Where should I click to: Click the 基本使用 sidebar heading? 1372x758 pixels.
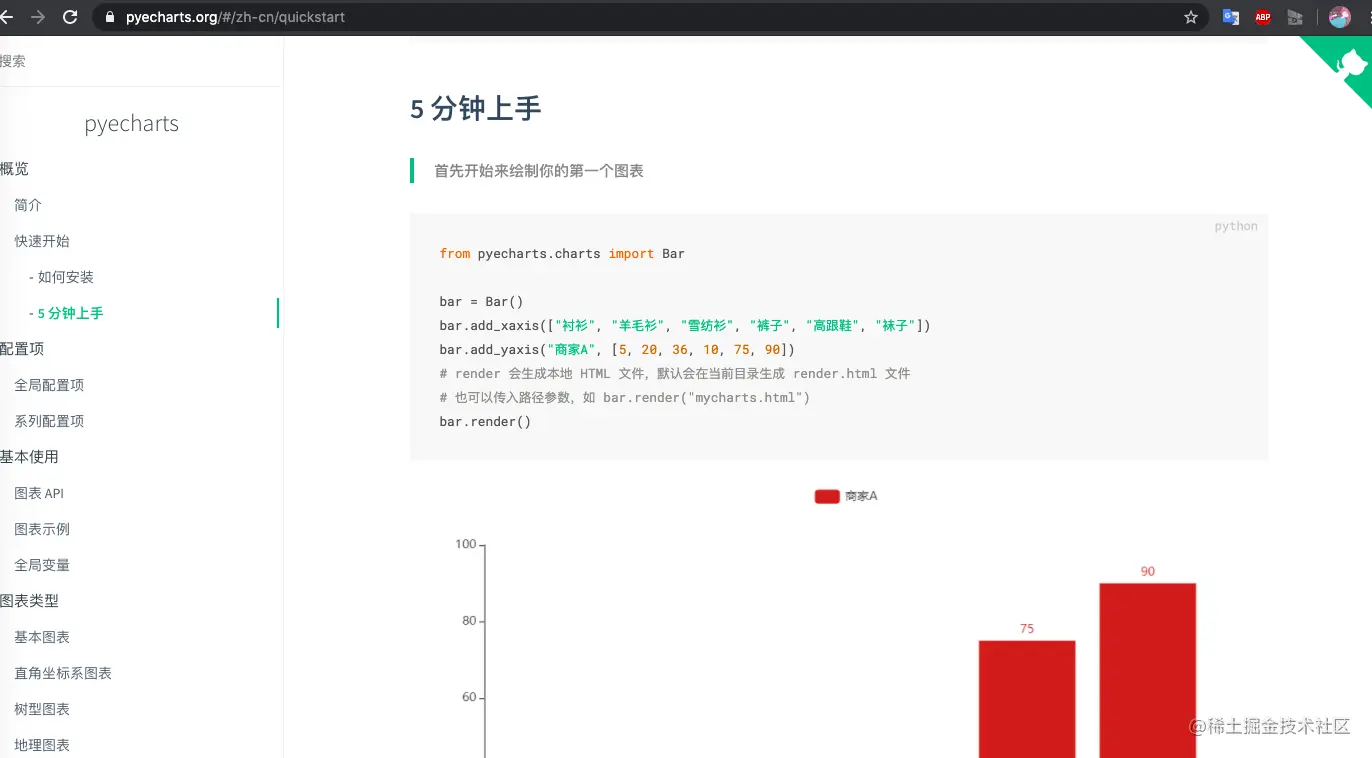pyautogui.click(x=29, y=457)
